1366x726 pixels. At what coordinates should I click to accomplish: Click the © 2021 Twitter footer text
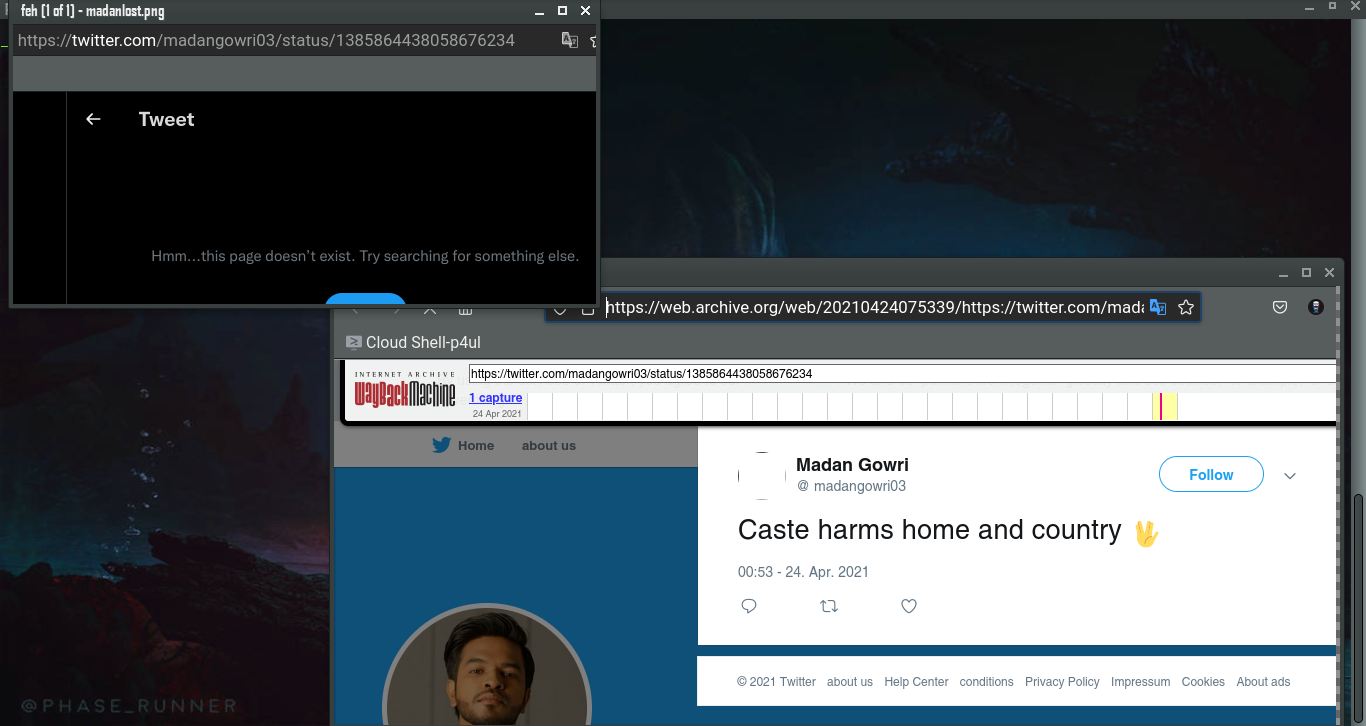776,682
